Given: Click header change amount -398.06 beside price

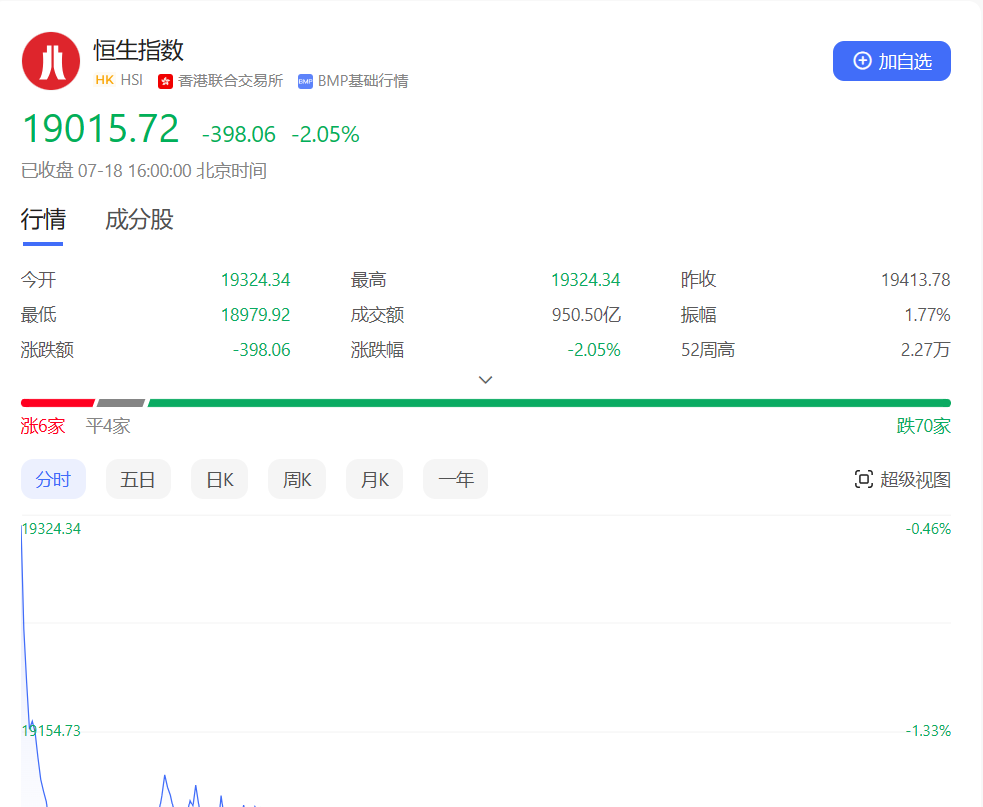Looking at the screenshot, I should (239, 134).
